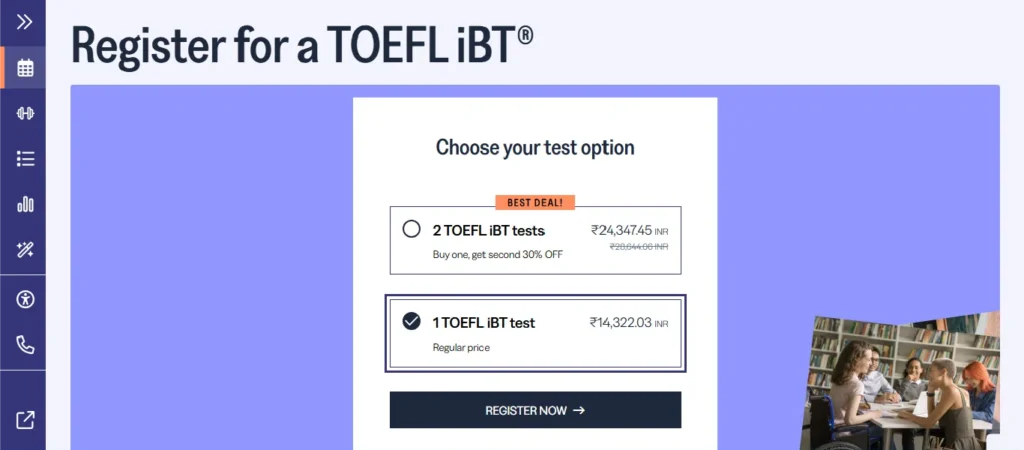This screenshot has width=1024, height=450.
Task: Open the list icon in sidebar
Action: (x=25, y=159)
